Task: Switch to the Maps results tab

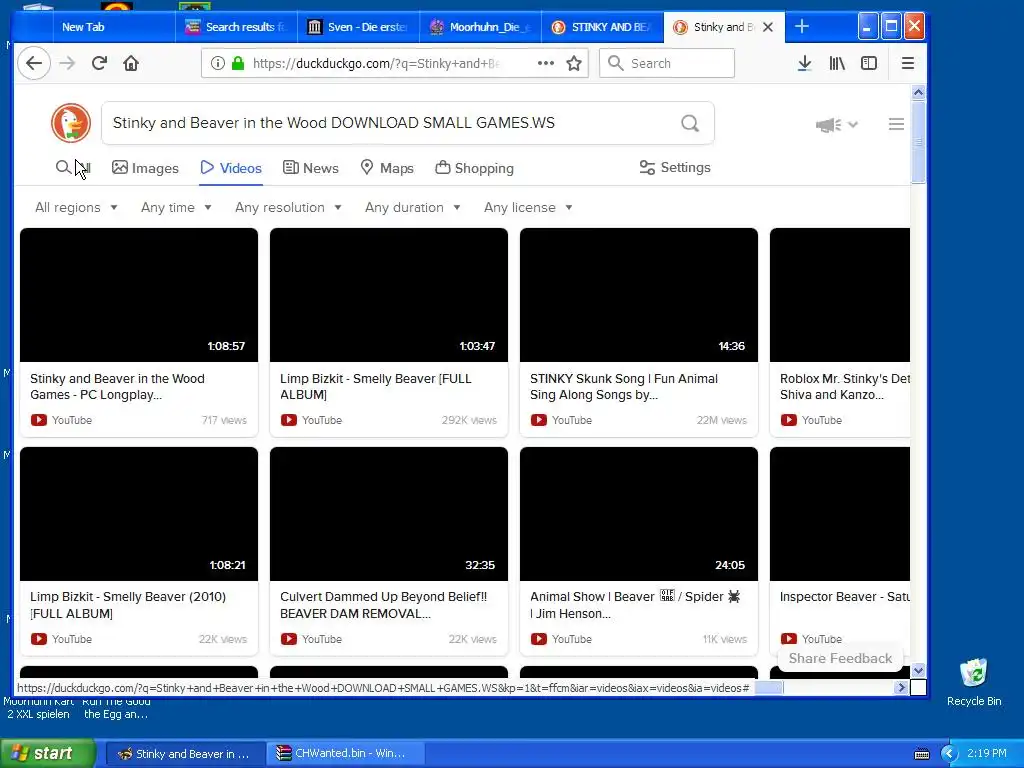Action: [387, 168]
